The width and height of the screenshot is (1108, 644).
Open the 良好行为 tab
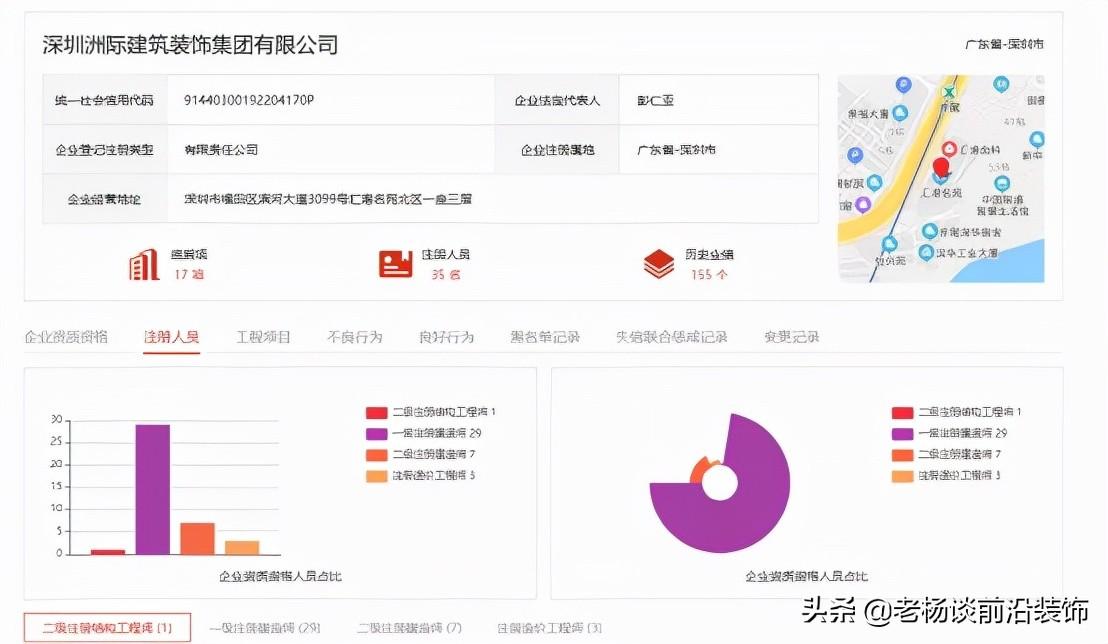pos(446,337)
